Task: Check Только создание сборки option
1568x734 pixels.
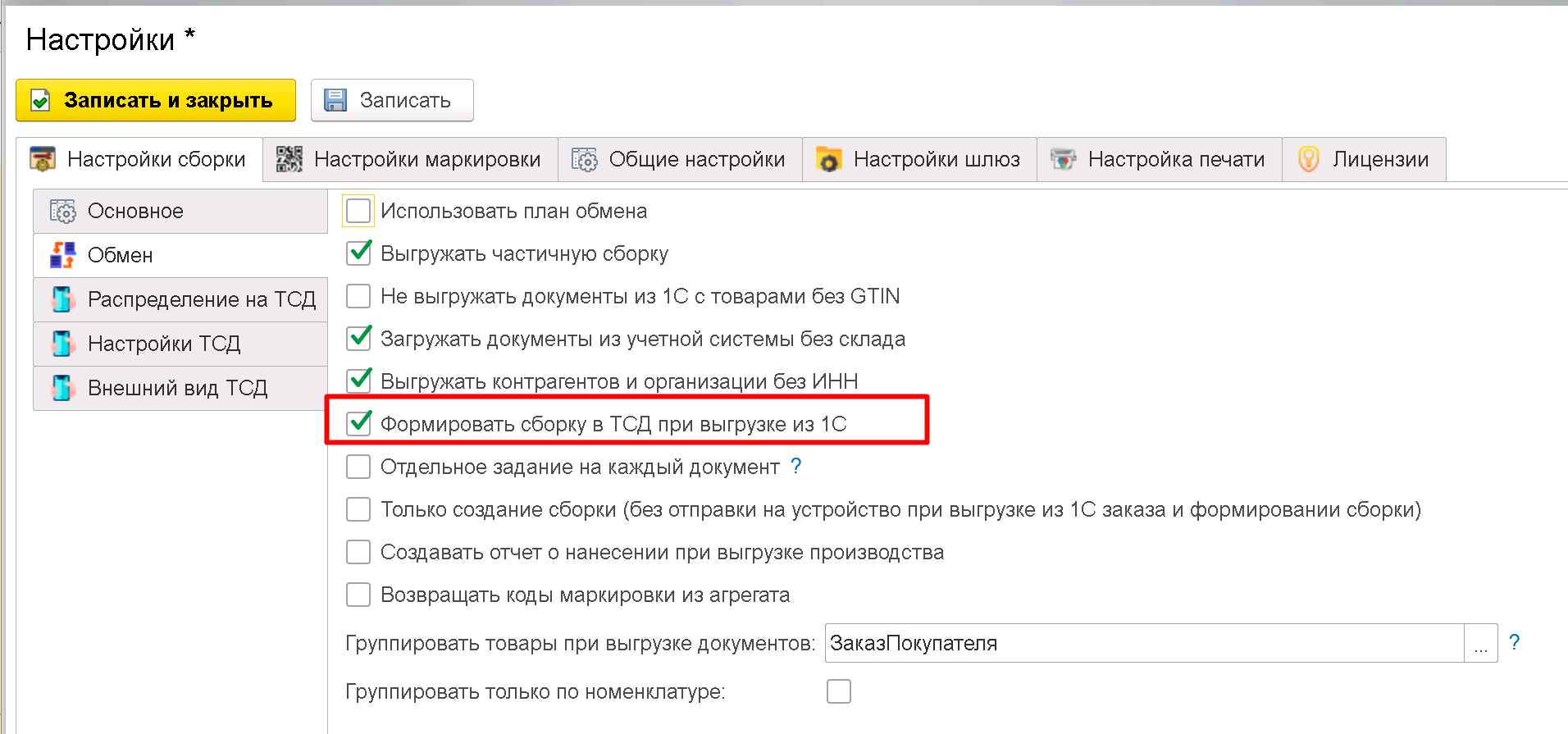Action: point(358,509)
